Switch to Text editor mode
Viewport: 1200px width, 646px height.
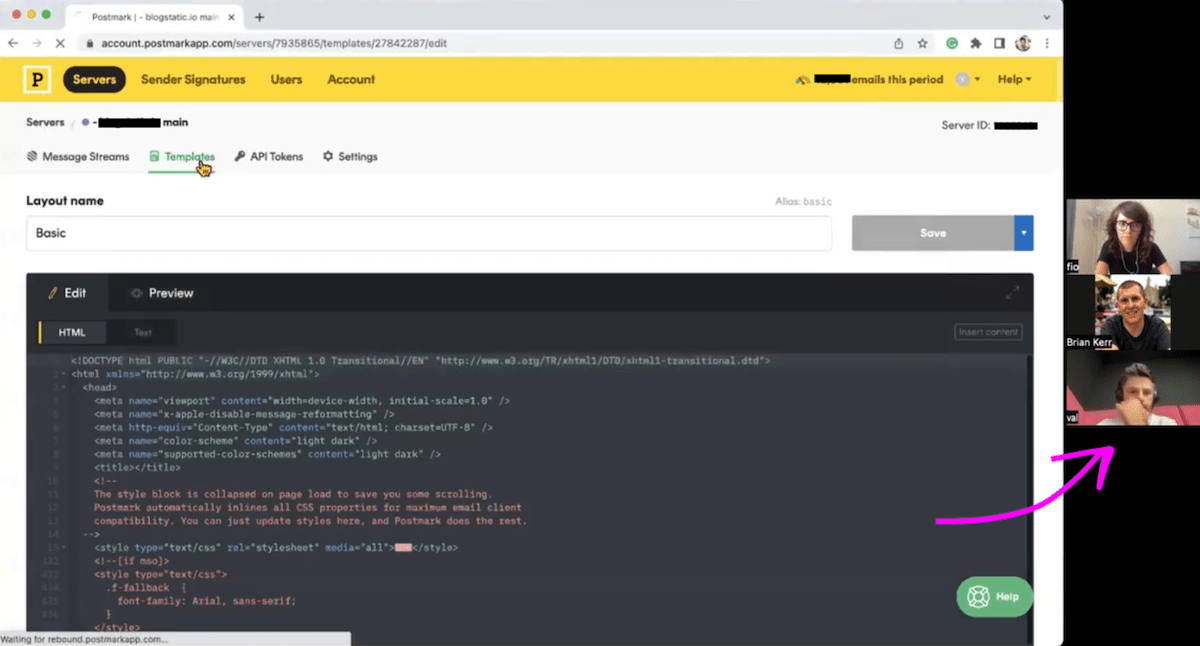click(142, 332)
